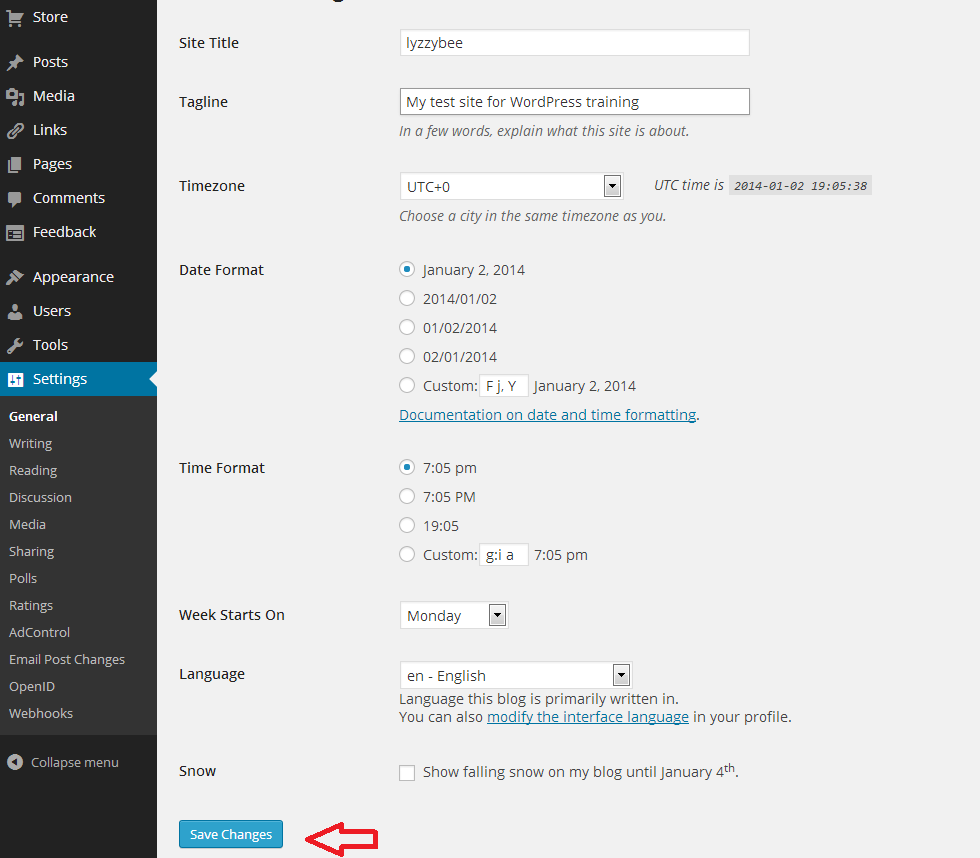The image size is (980, 858).
Task: Click the Store cart icon
Action: 15,17
